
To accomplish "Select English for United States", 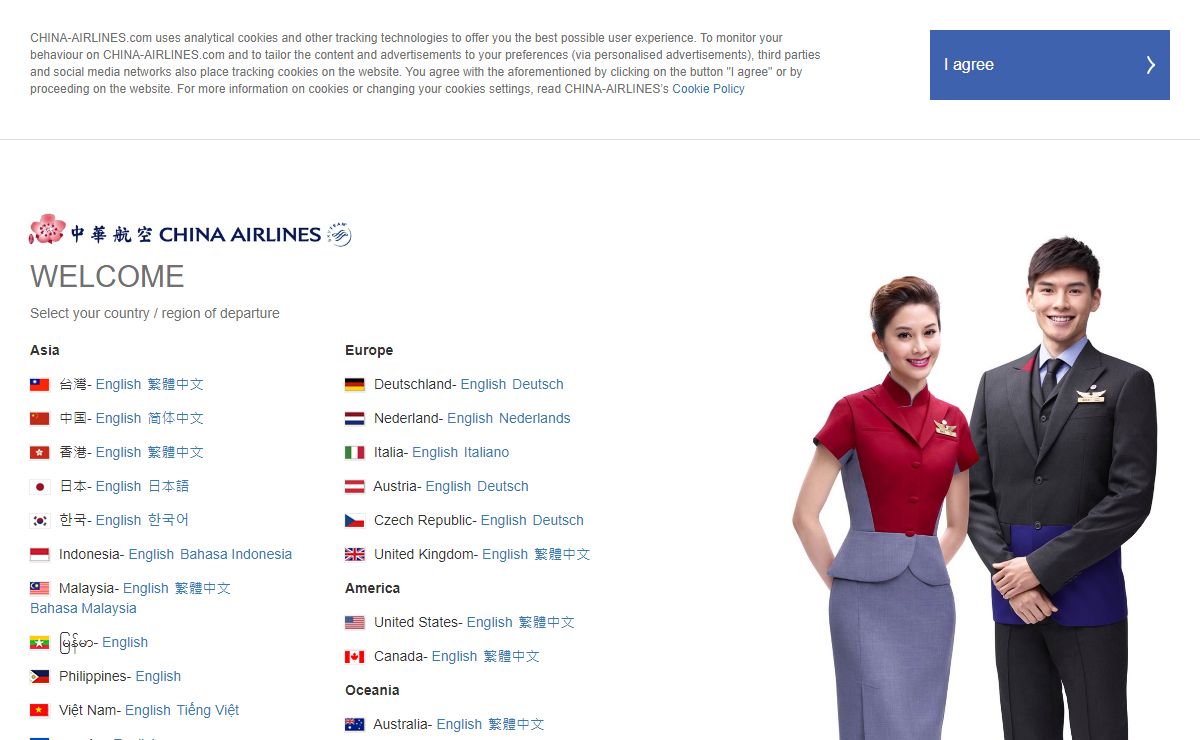I will pyautogui.click(x=490, y=622).
